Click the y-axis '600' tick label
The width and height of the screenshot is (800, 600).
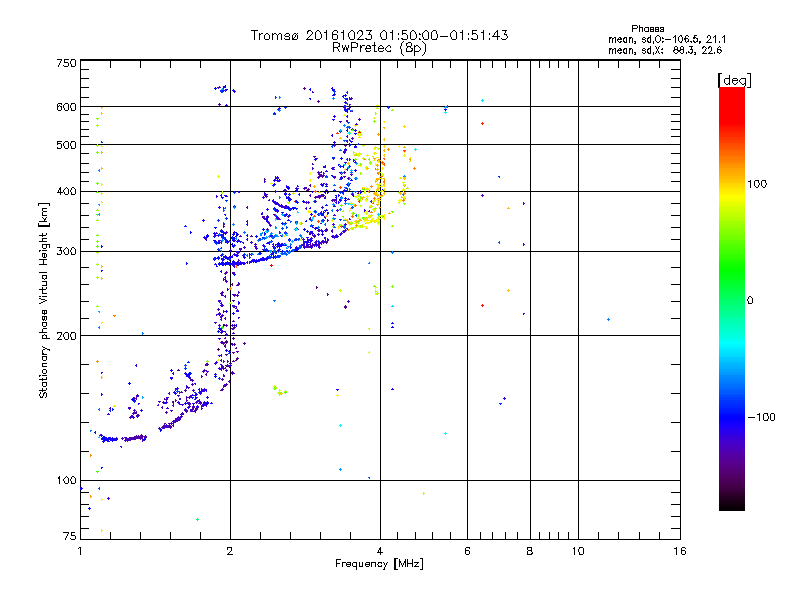click(66, 107)
